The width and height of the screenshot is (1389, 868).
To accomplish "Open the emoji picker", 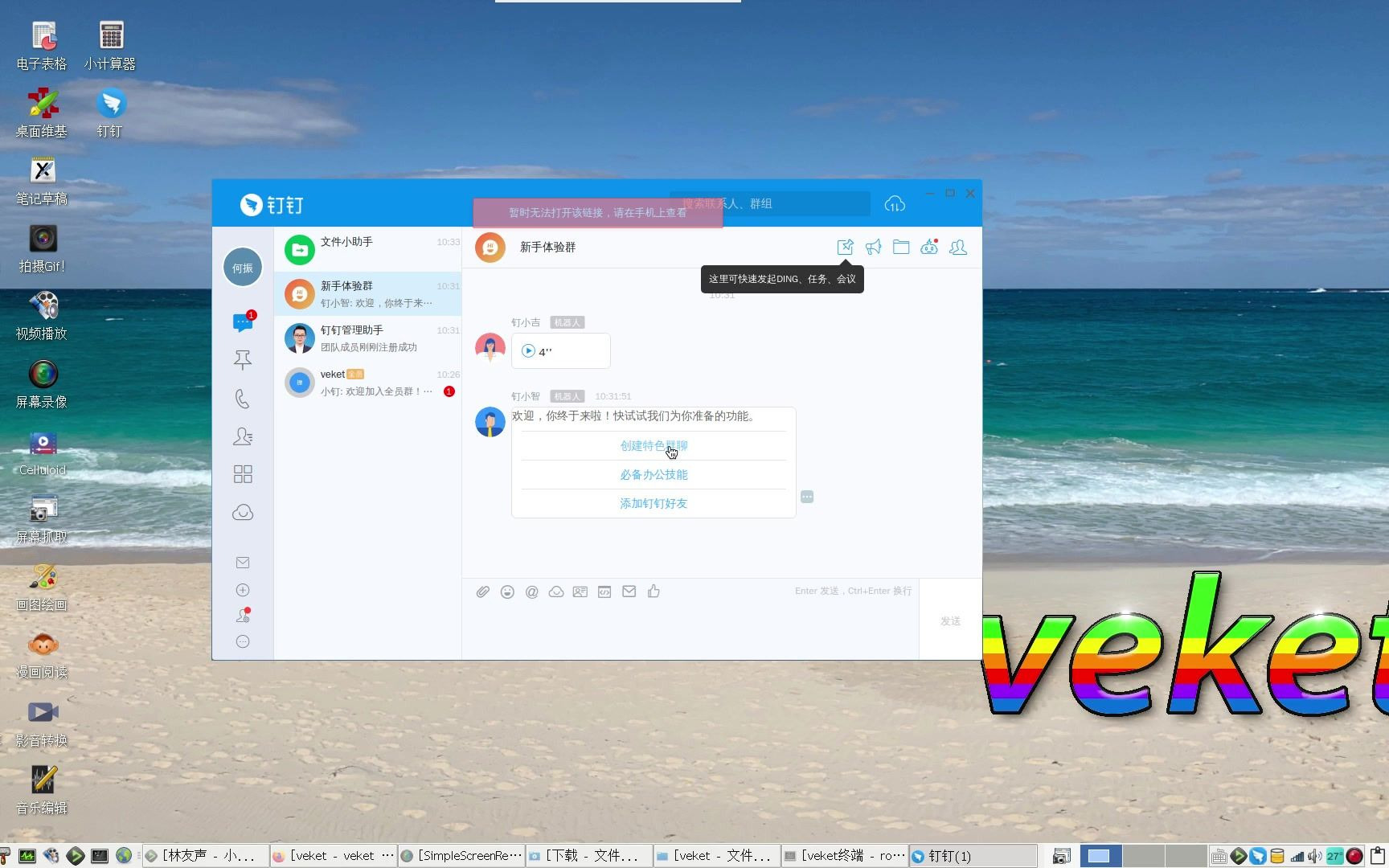I will click(x=507, y=592).
